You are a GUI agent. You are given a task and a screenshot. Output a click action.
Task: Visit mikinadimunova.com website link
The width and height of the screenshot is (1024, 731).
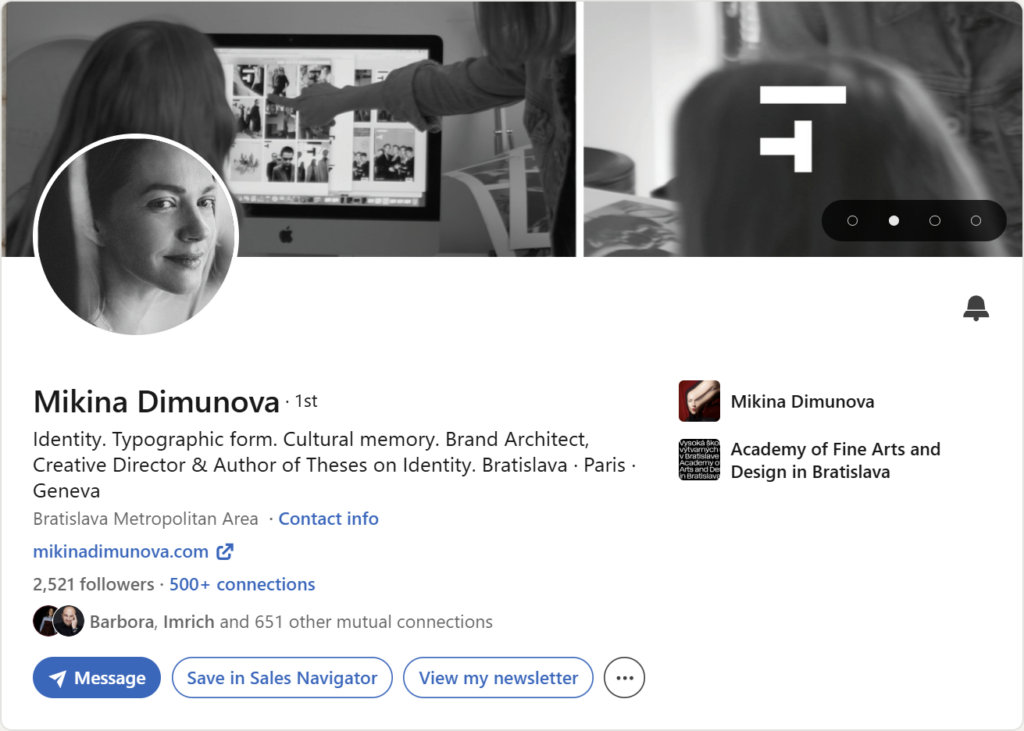pos(121,551)
